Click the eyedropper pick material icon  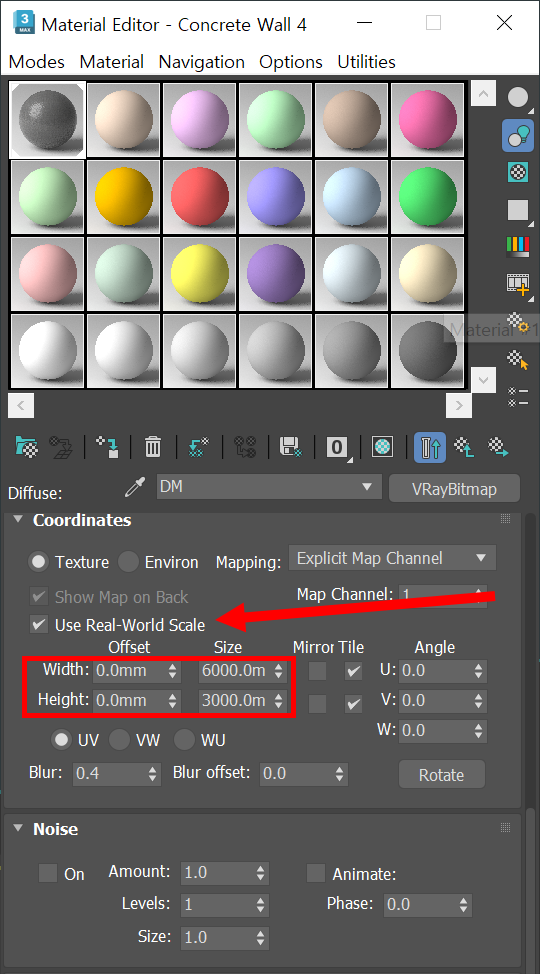tap(135, 488)
